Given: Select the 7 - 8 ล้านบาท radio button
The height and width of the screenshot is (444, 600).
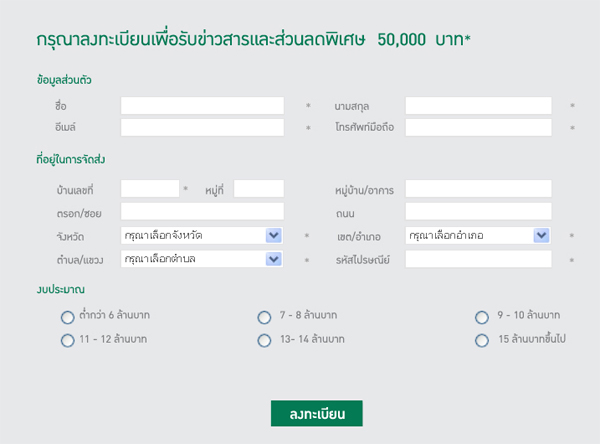Looking at the screenshot, I should pyautogui.click(x=264, y=317).
